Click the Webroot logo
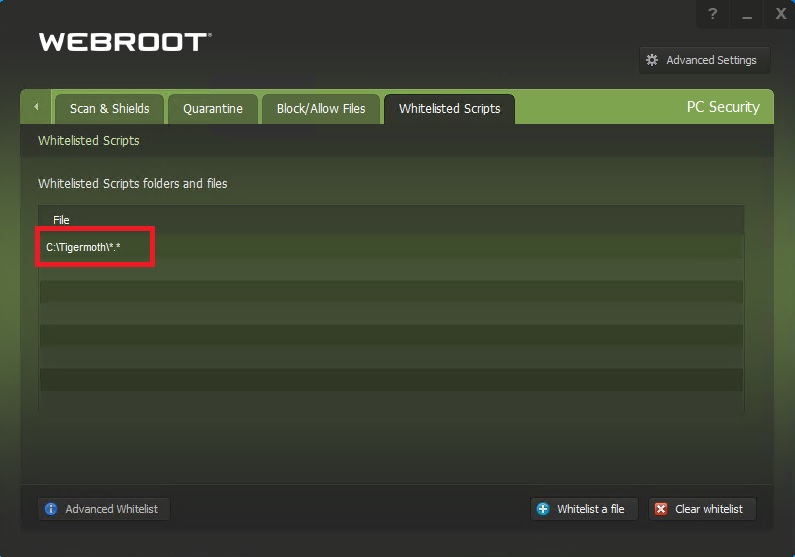 [x=125, y=42]
